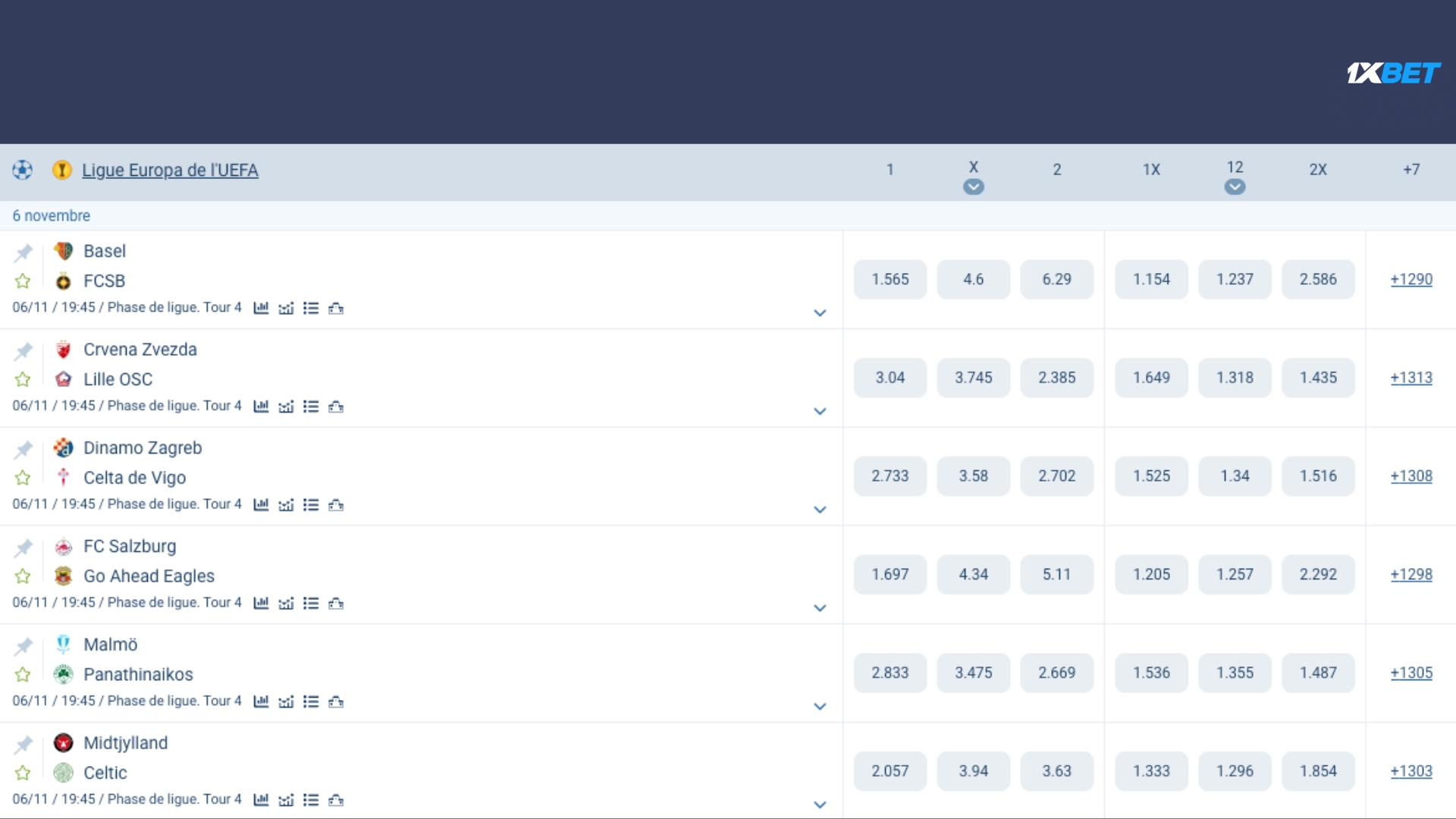Open the match list view for Malmö game
Screen dimensions: 1456x819
(311, 702)
